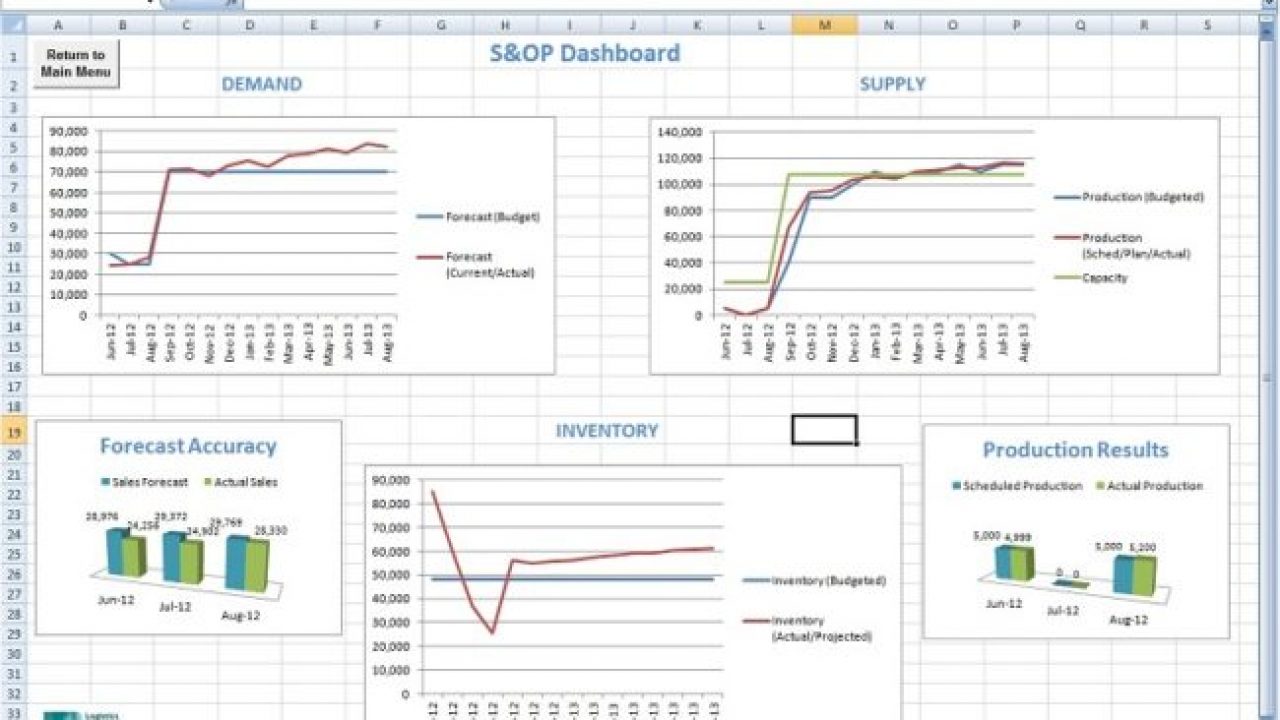Screen dimensions: 1280x720
Task: Click the 90,000 axis value in Demand chart
Action: (x=69, y=131)
